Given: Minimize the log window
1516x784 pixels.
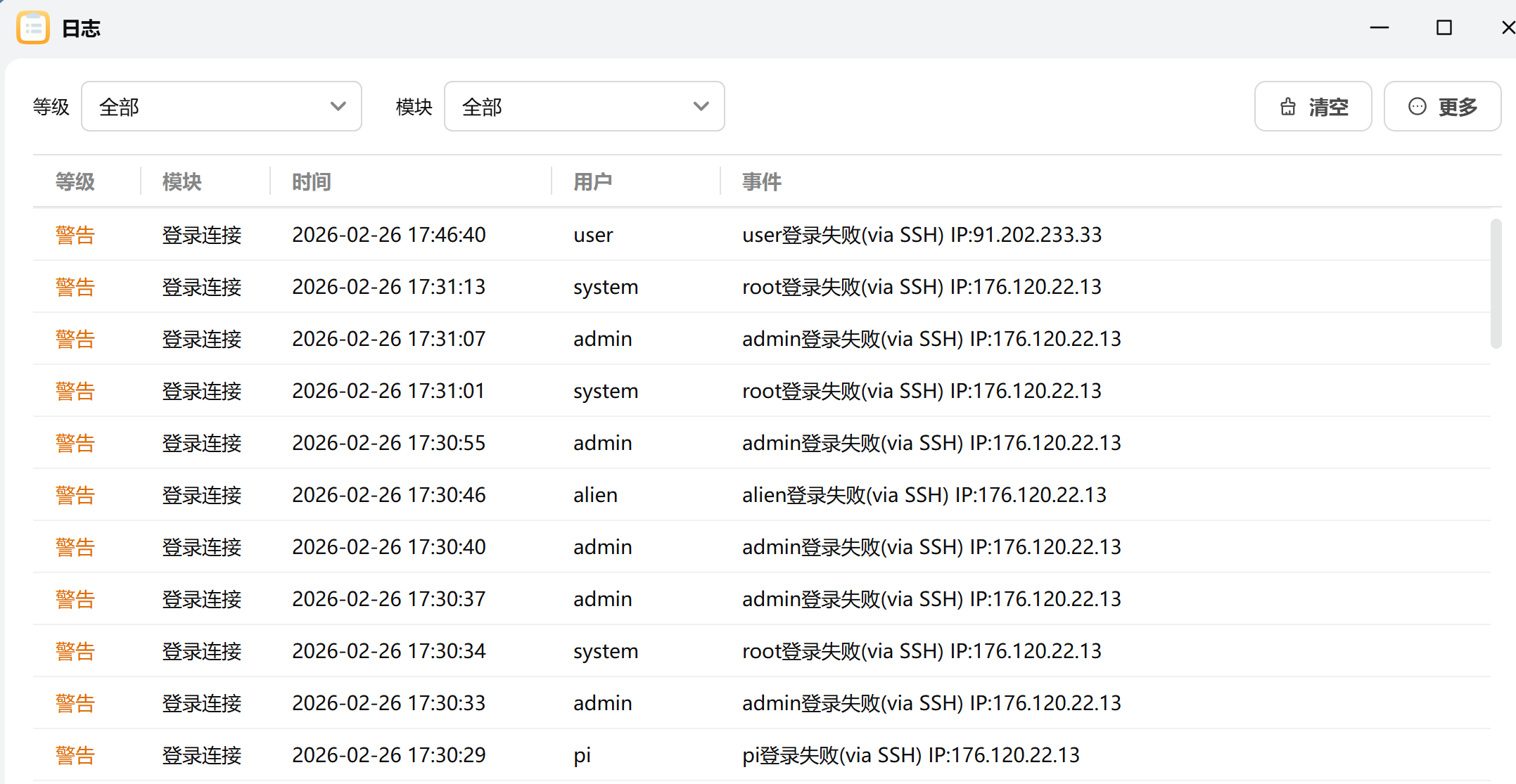Looking at the screenshot, I should point(1379,28).
